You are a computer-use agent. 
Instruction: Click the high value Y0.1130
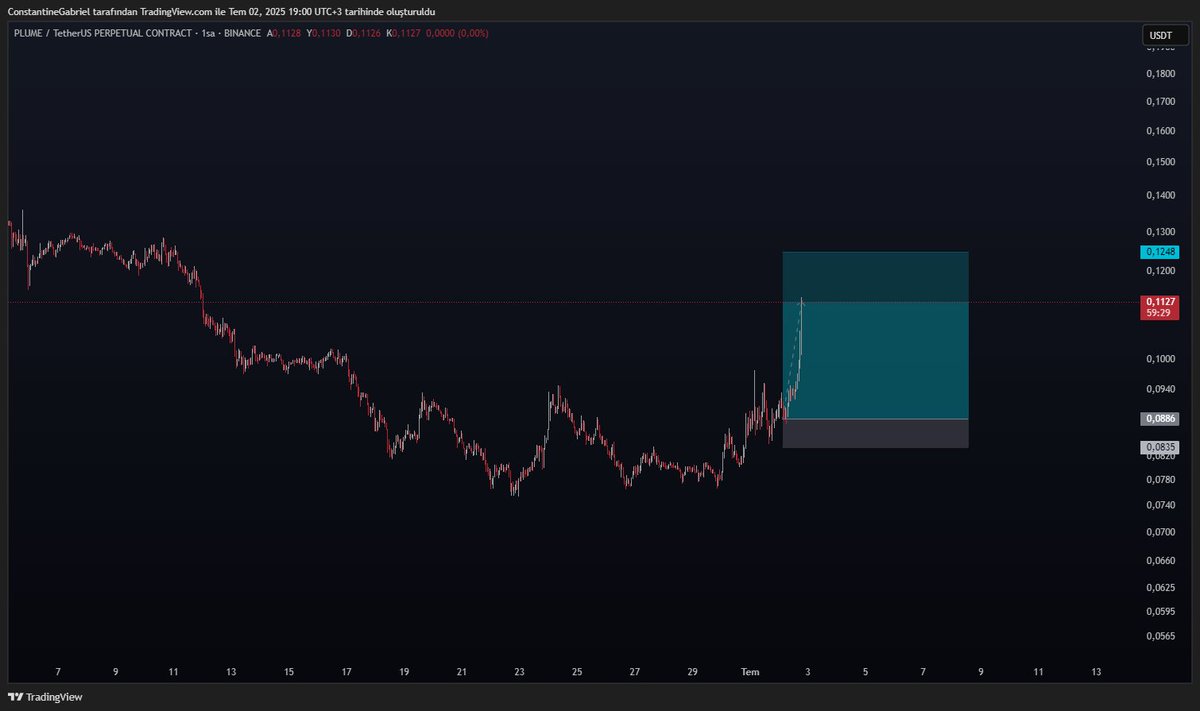[324, 33]
